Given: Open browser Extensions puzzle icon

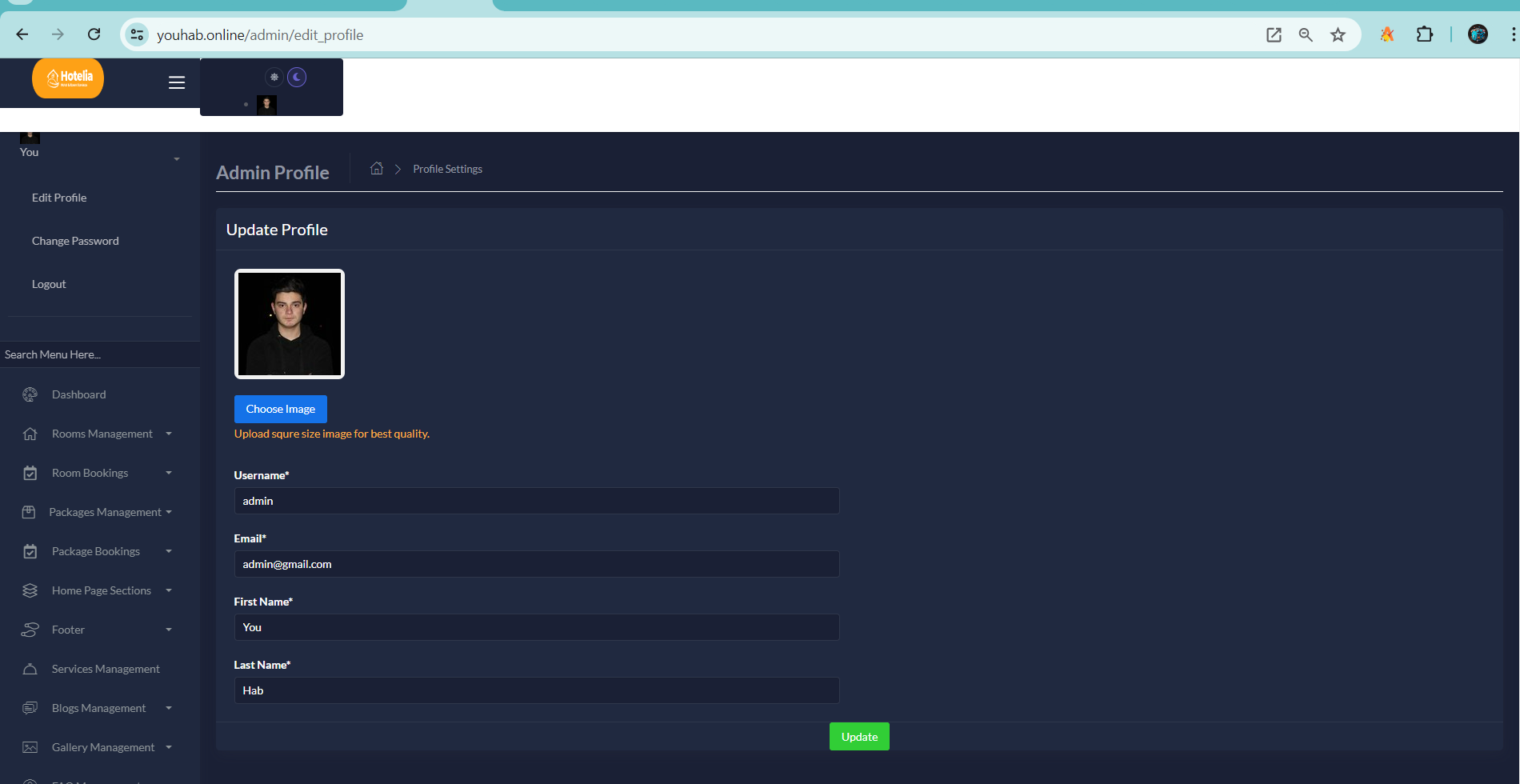Looking at the screenshot, I should pyautogui.click(x=1425, y=34).
